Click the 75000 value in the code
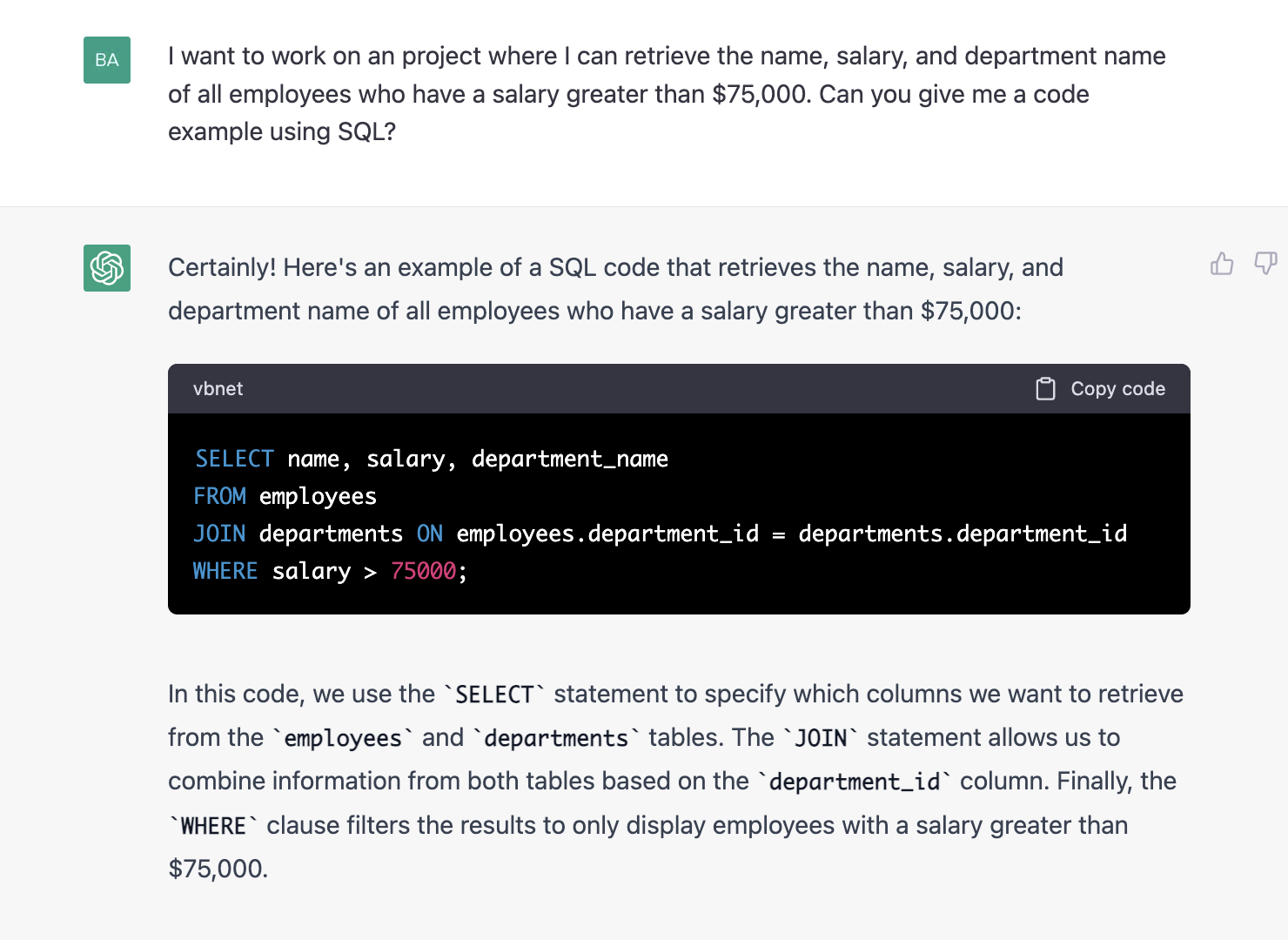The height and width of the screenshot is (940, 1288). click(x=423, y=571)
